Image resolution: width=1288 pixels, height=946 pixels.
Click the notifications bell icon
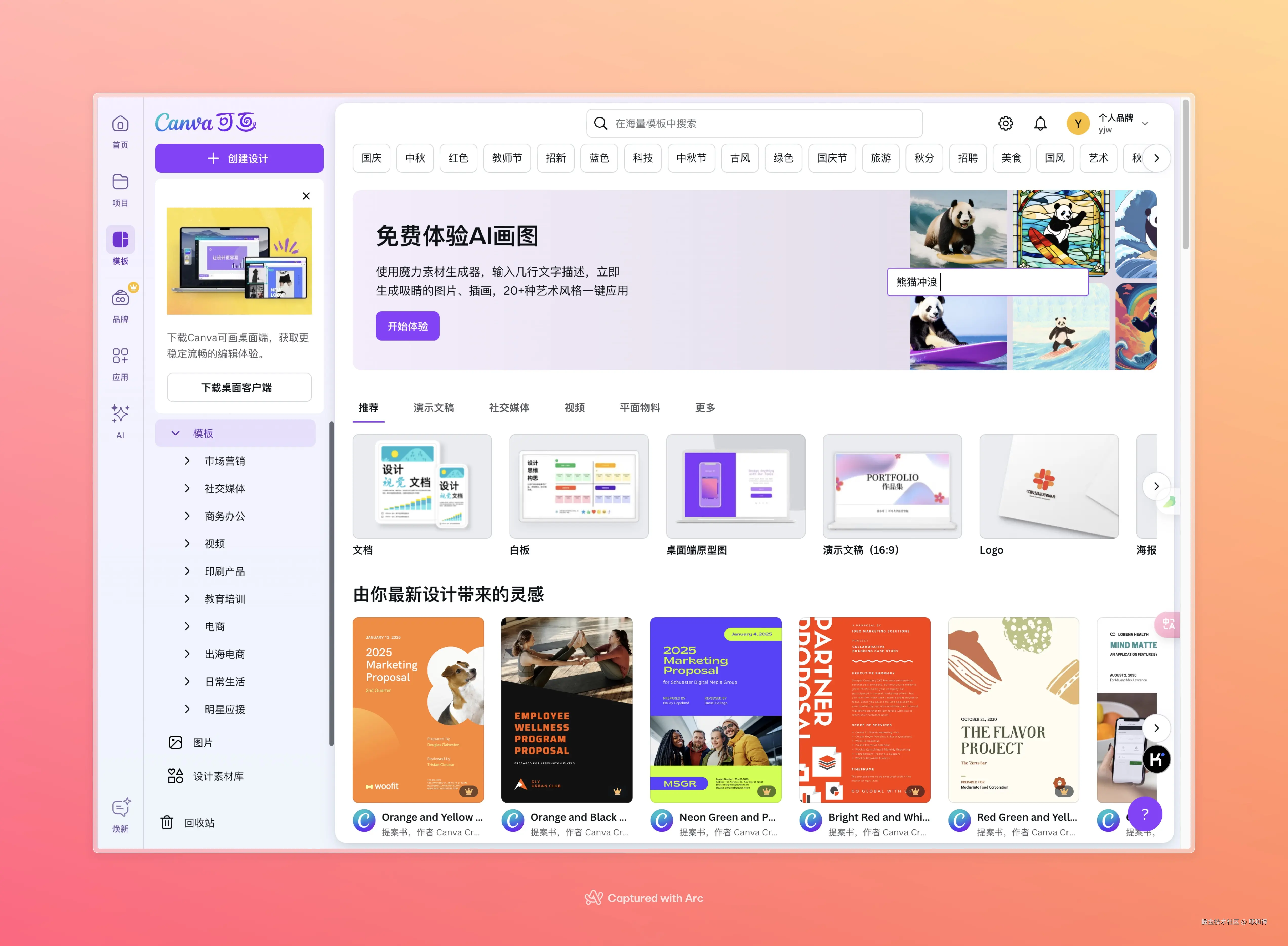(1040, 124)
